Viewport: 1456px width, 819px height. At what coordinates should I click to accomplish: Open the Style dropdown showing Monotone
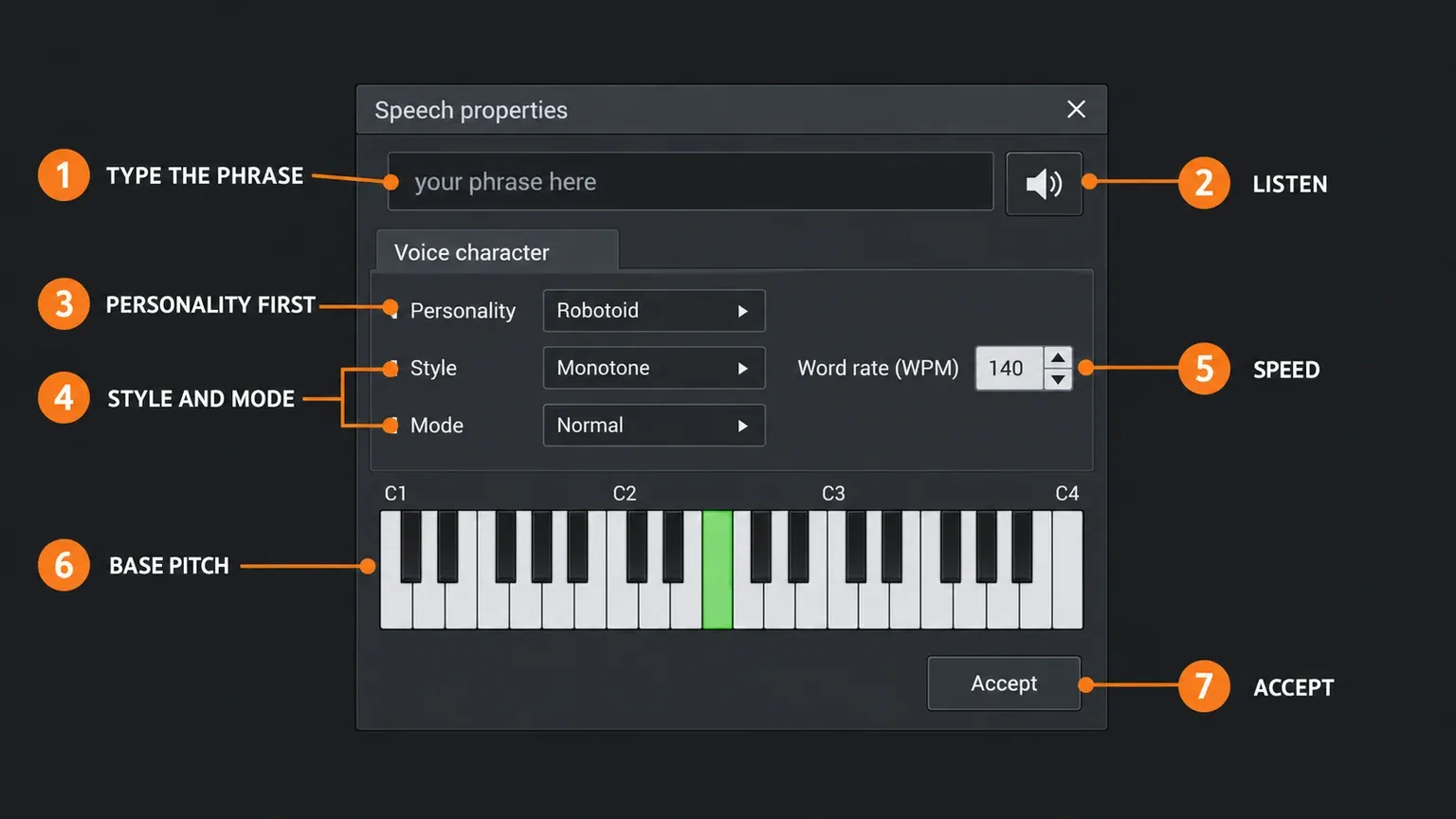[654, 368]
